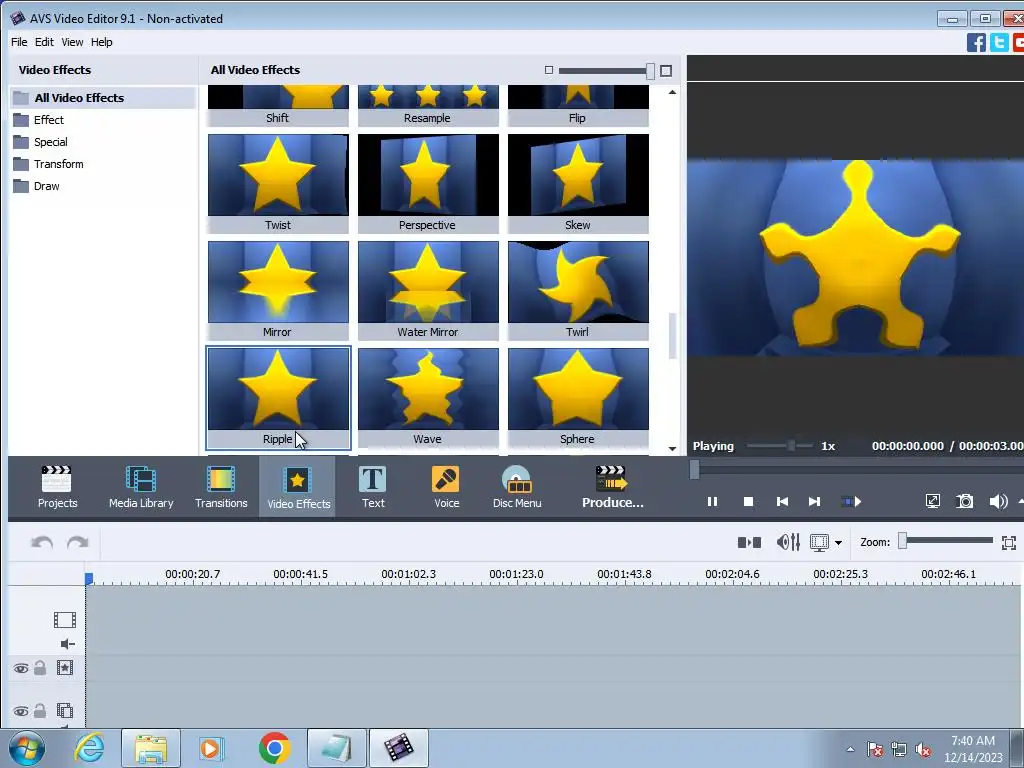
Task: Mute preview with the speaker icon
Action: coord(998,502)
